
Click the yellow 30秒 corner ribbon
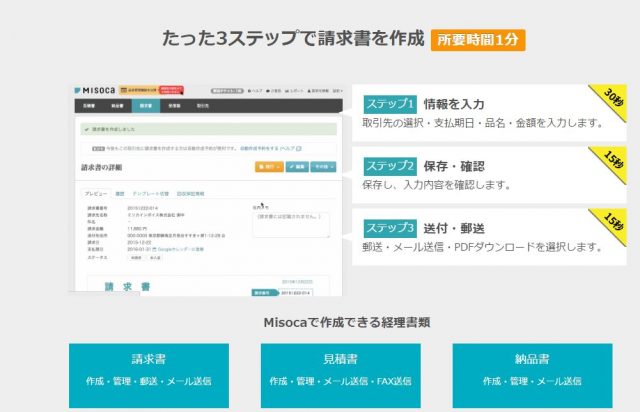[x=611, y=99]
